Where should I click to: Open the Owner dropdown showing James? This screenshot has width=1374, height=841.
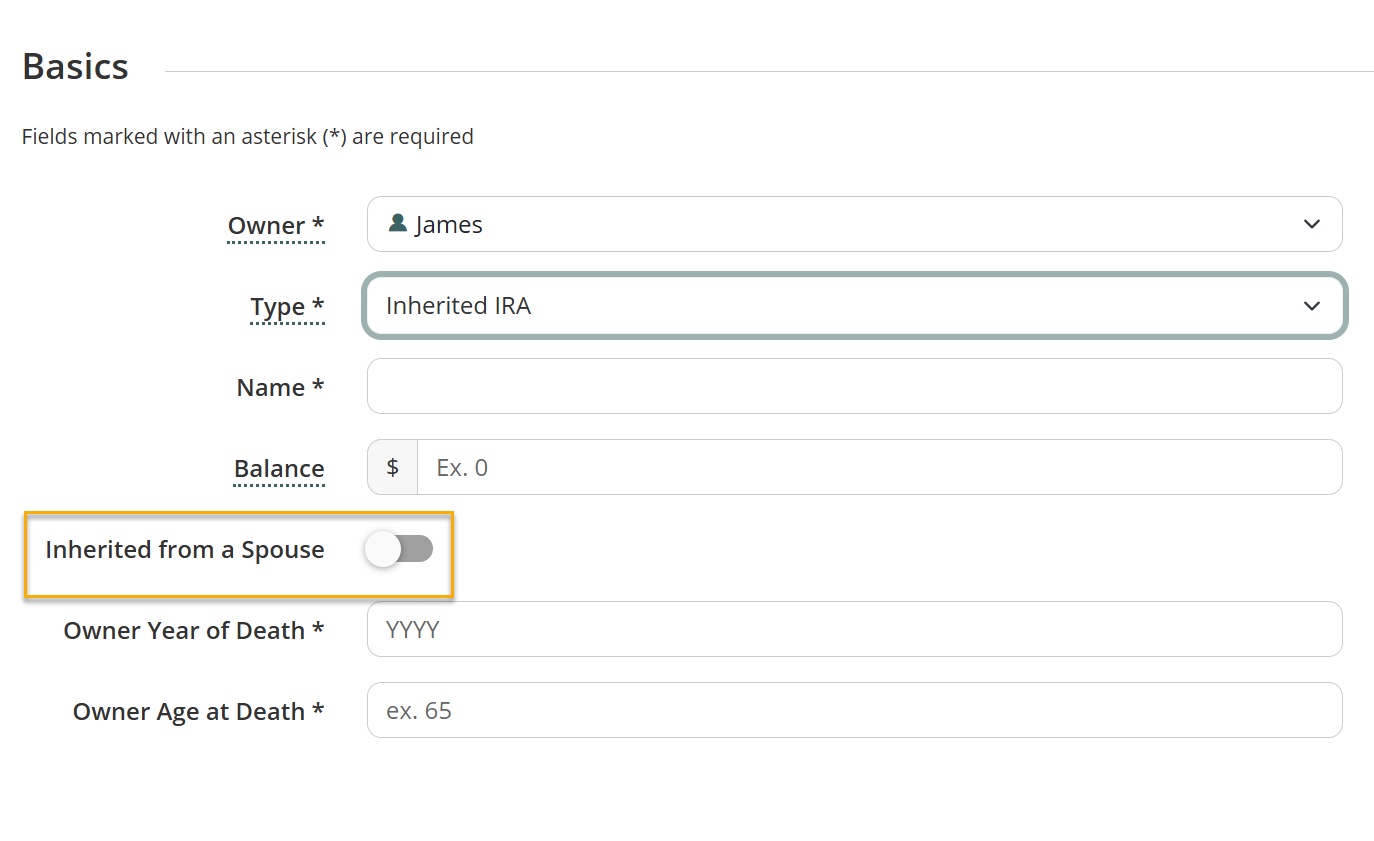pyautogui.click(x=855, y=224)
